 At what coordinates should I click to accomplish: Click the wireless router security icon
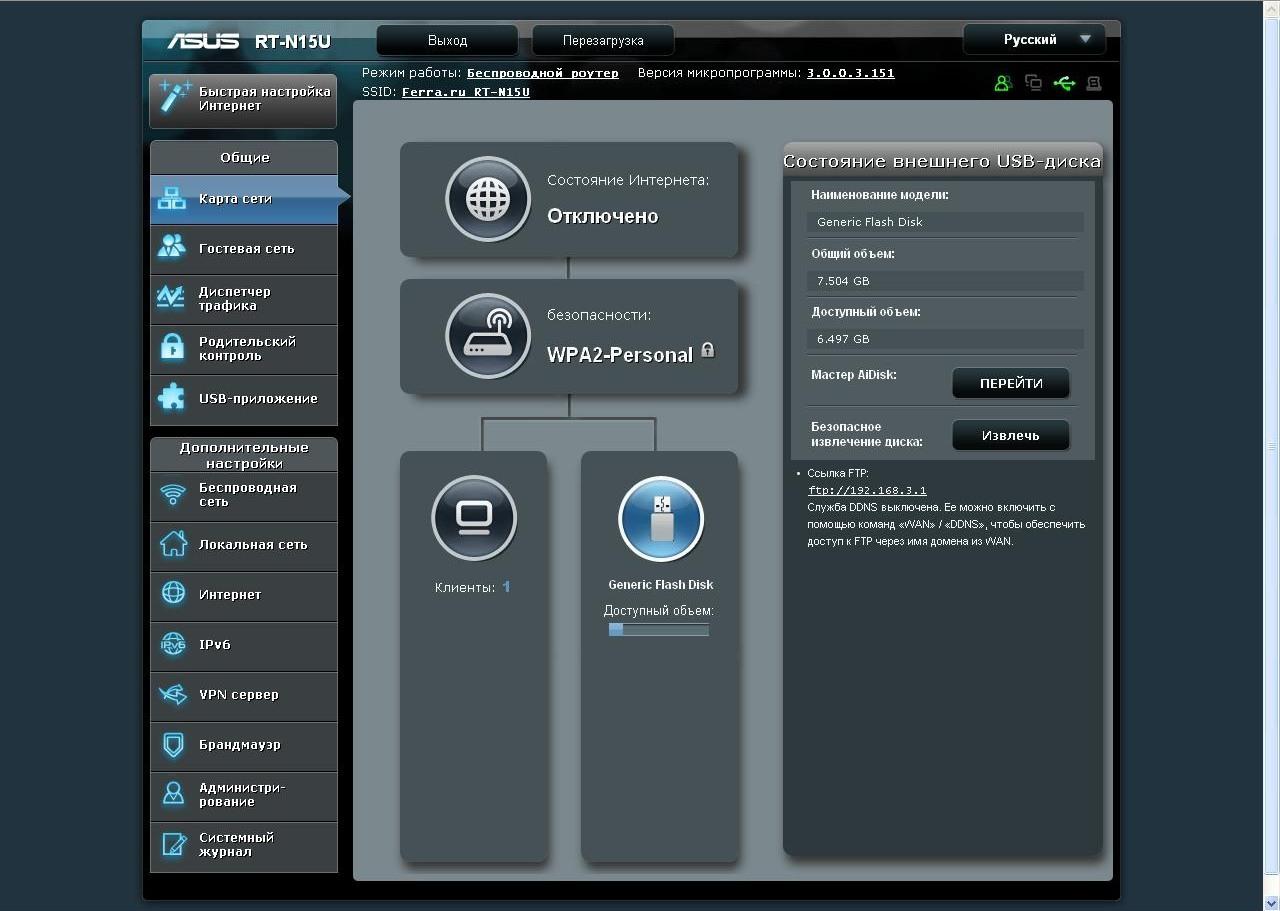[x=488, y=336]
